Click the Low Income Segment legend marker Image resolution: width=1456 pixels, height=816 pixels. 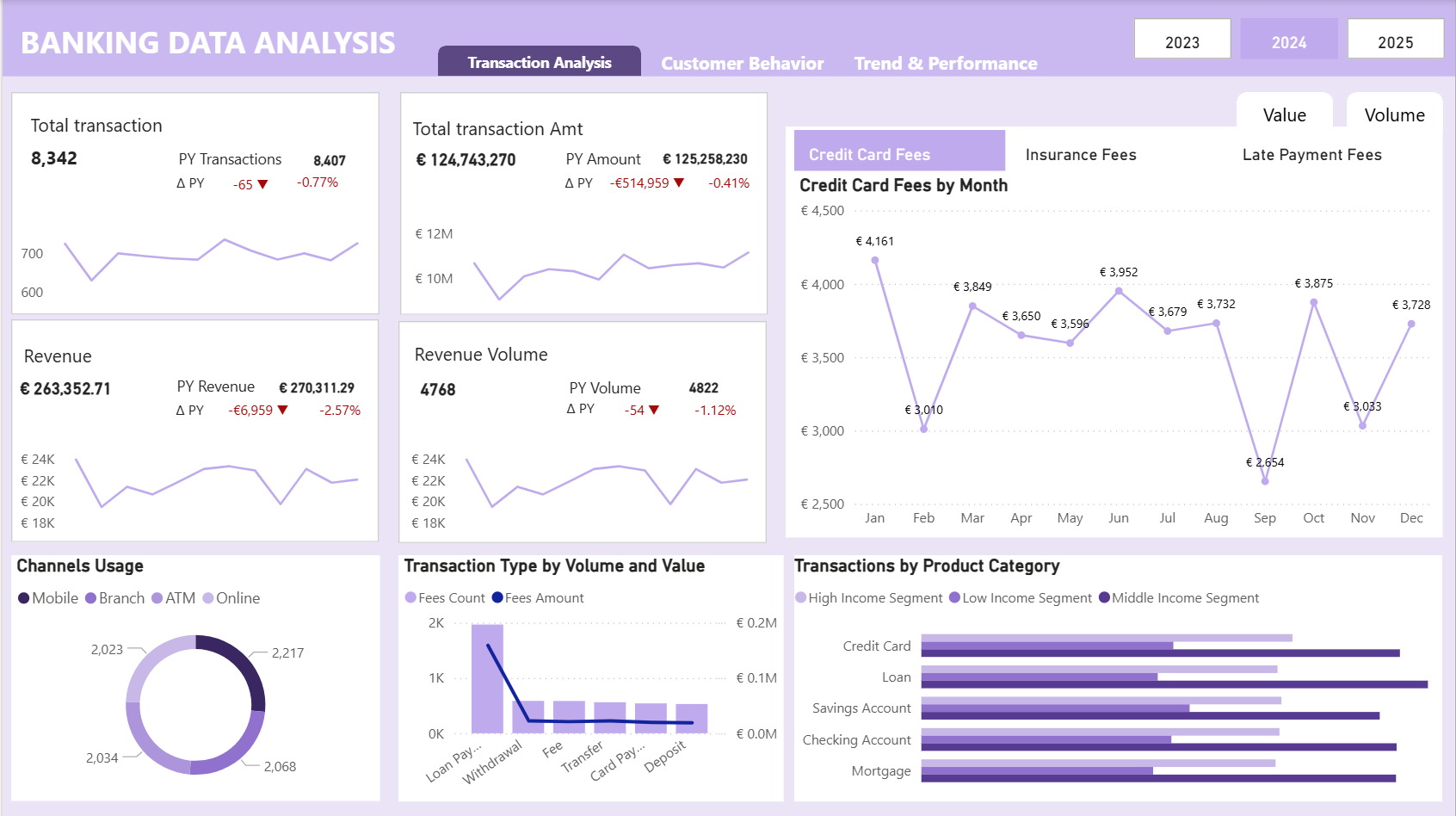tap(954, 598)
